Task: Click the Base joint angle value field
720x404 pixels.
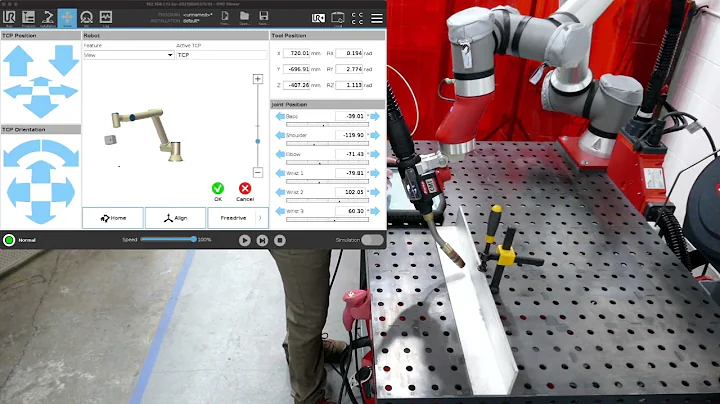Action: 350,116
